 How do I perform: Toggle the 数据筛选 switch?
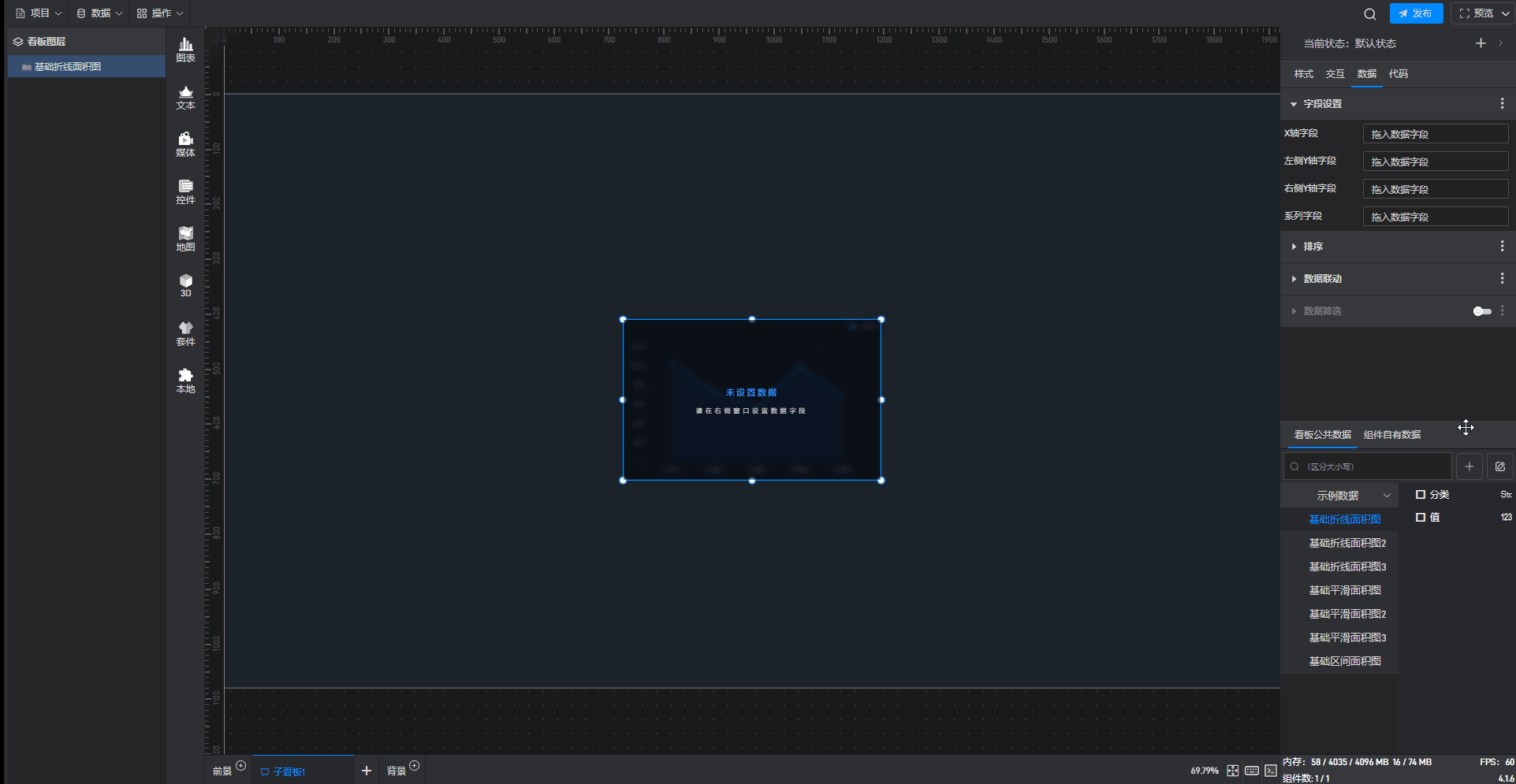click(x=1482, y=311)
